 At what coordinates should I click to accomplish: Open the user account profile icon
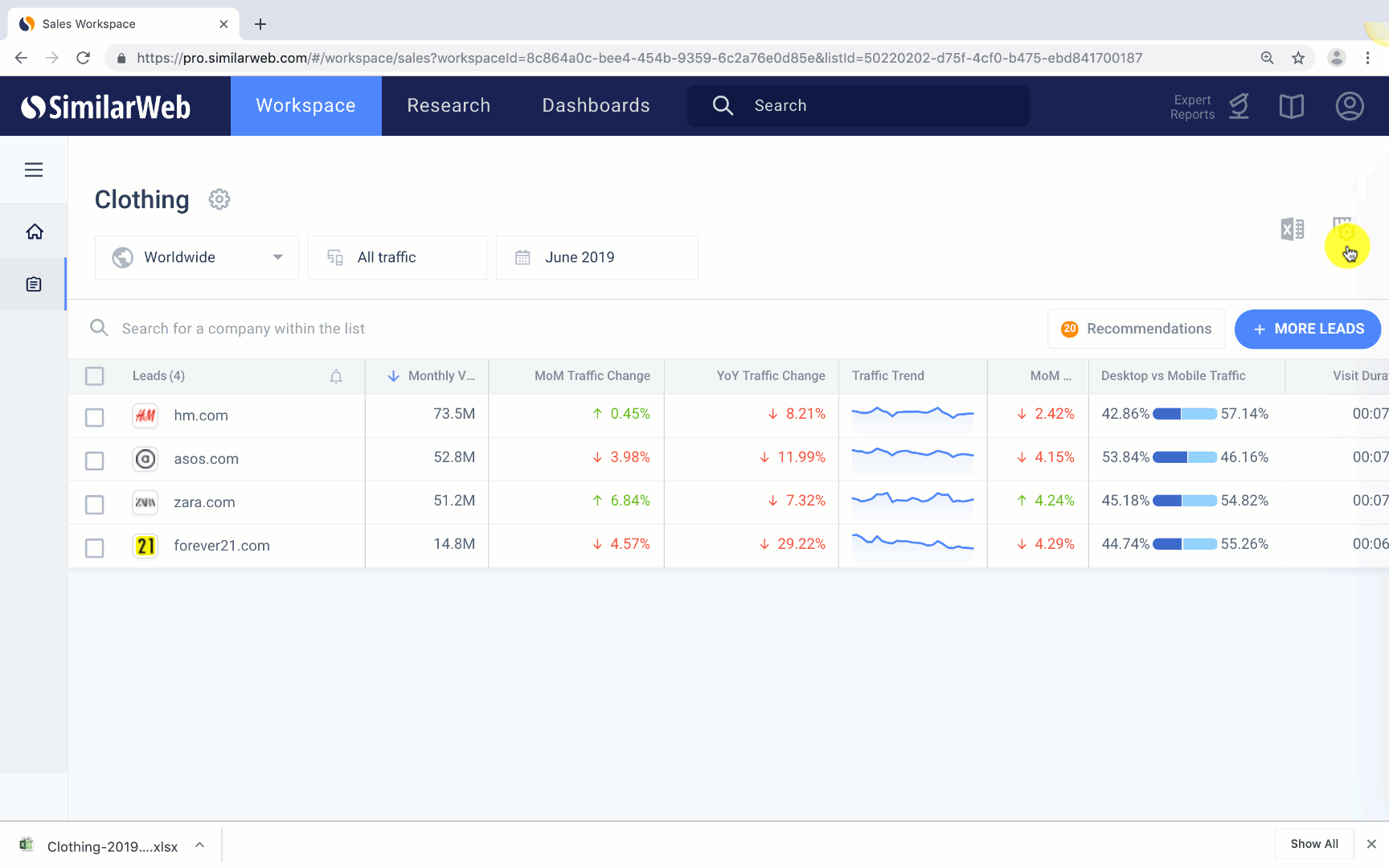(1350, 106)
